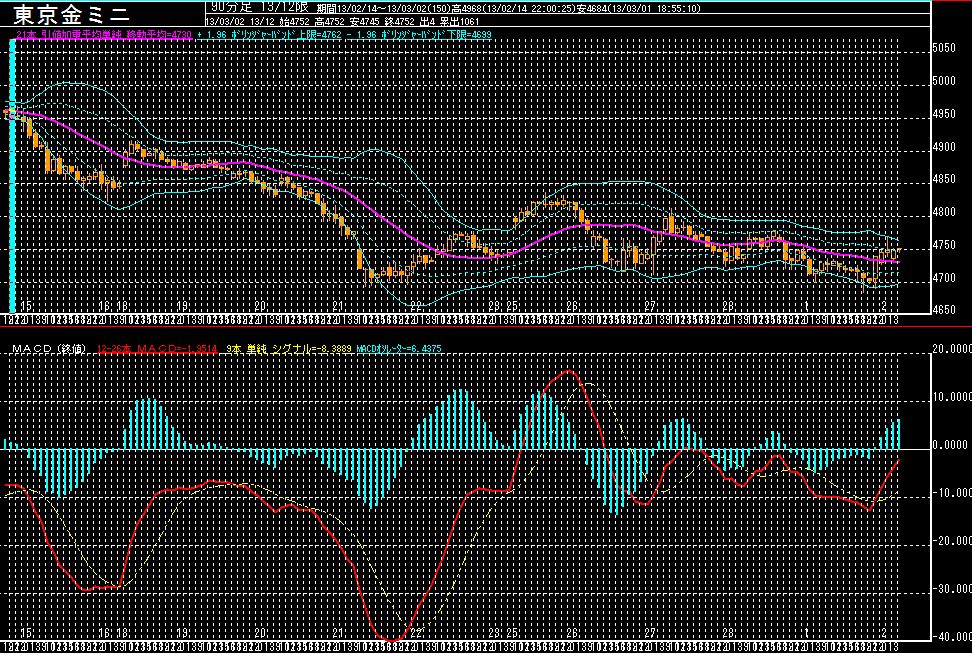Screen dimensions: 972x653
Task: Click the -40.000 MACD axis label
Action: tap(950, 637)
